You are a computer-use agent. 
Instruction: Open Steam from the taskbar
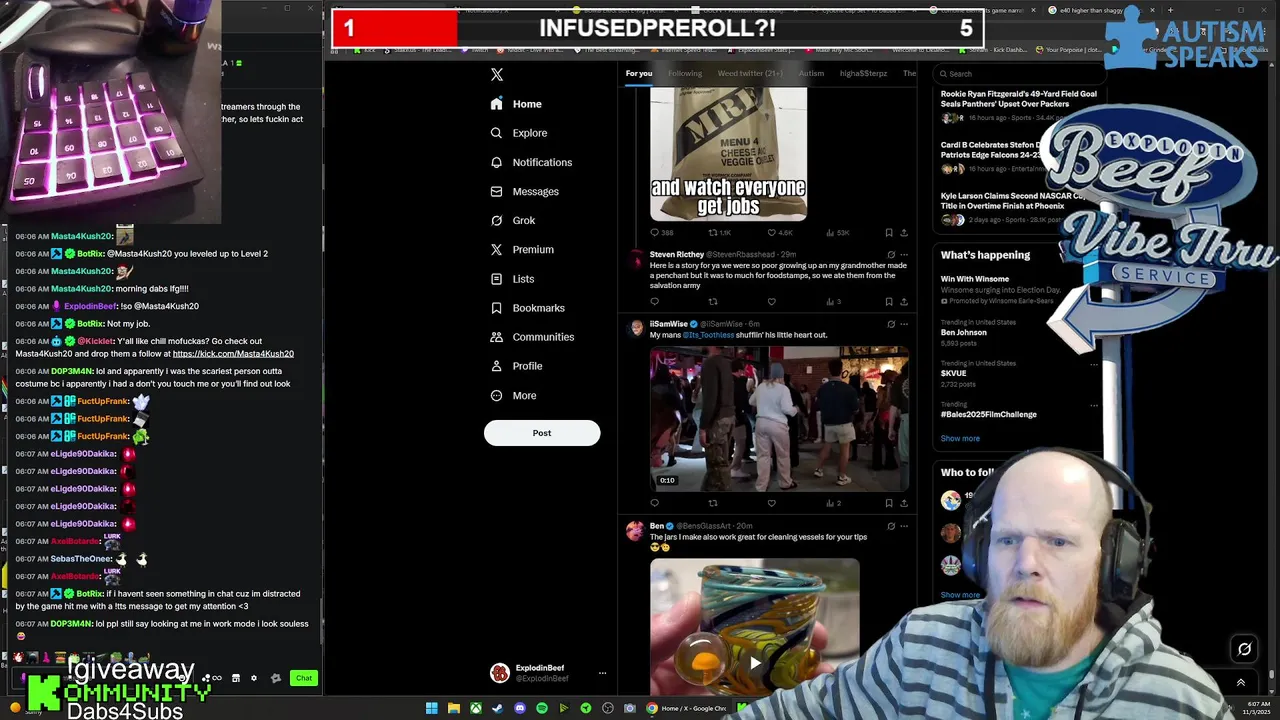pos(498,708)
